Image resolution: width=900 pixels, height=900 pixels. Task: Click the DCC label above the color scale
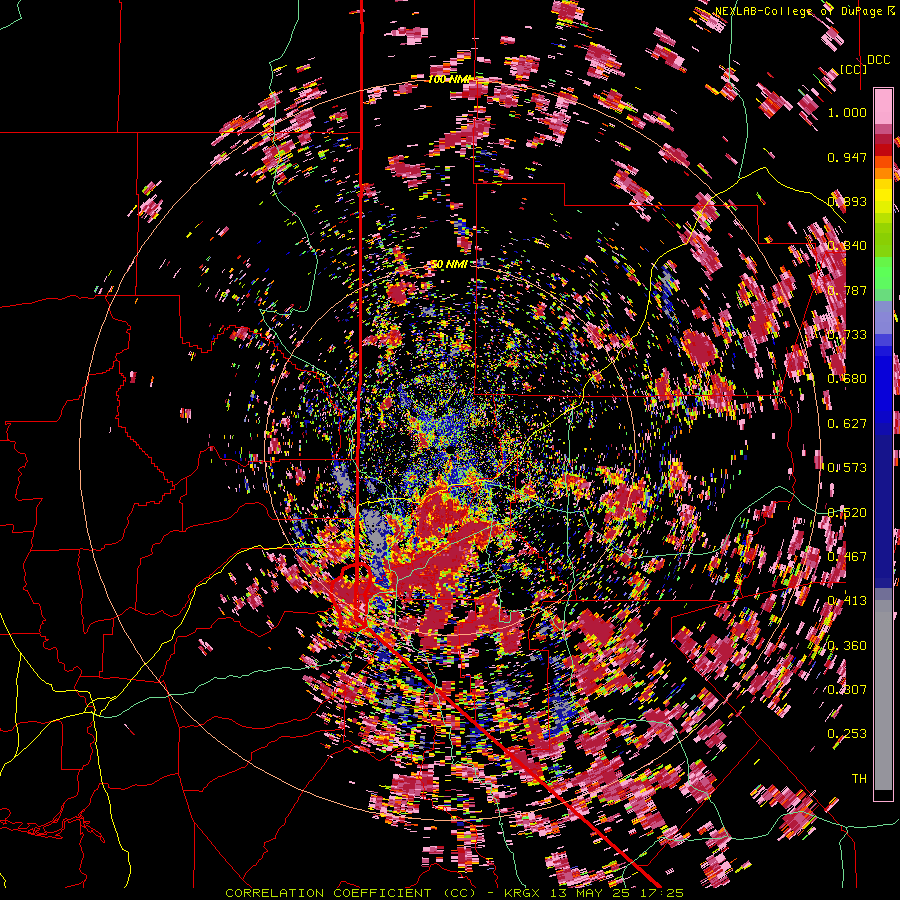click(878, 60)
